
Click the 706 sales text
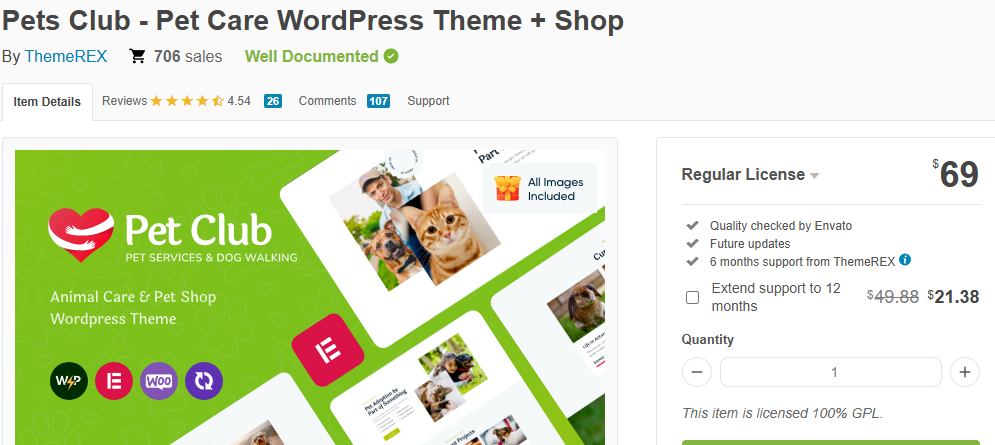coord(188,56)
